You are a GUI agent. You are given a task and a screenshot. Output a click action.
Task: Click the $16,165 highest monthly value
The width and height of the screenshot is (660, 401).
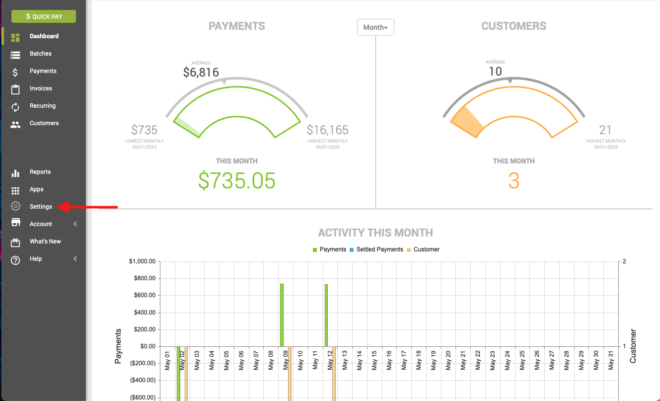(x=327, y=130)
